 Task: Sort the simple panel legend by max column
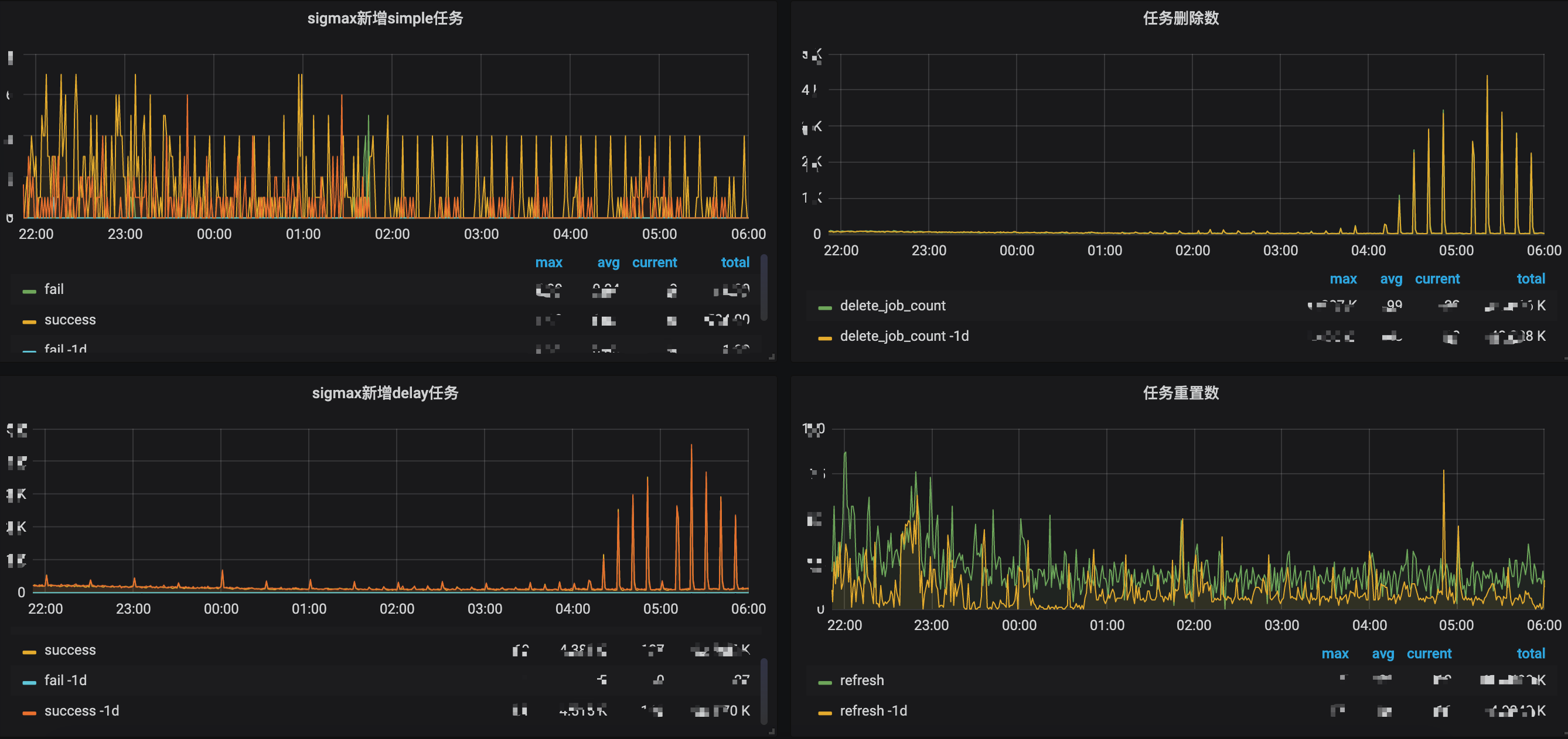pos(548,263)
